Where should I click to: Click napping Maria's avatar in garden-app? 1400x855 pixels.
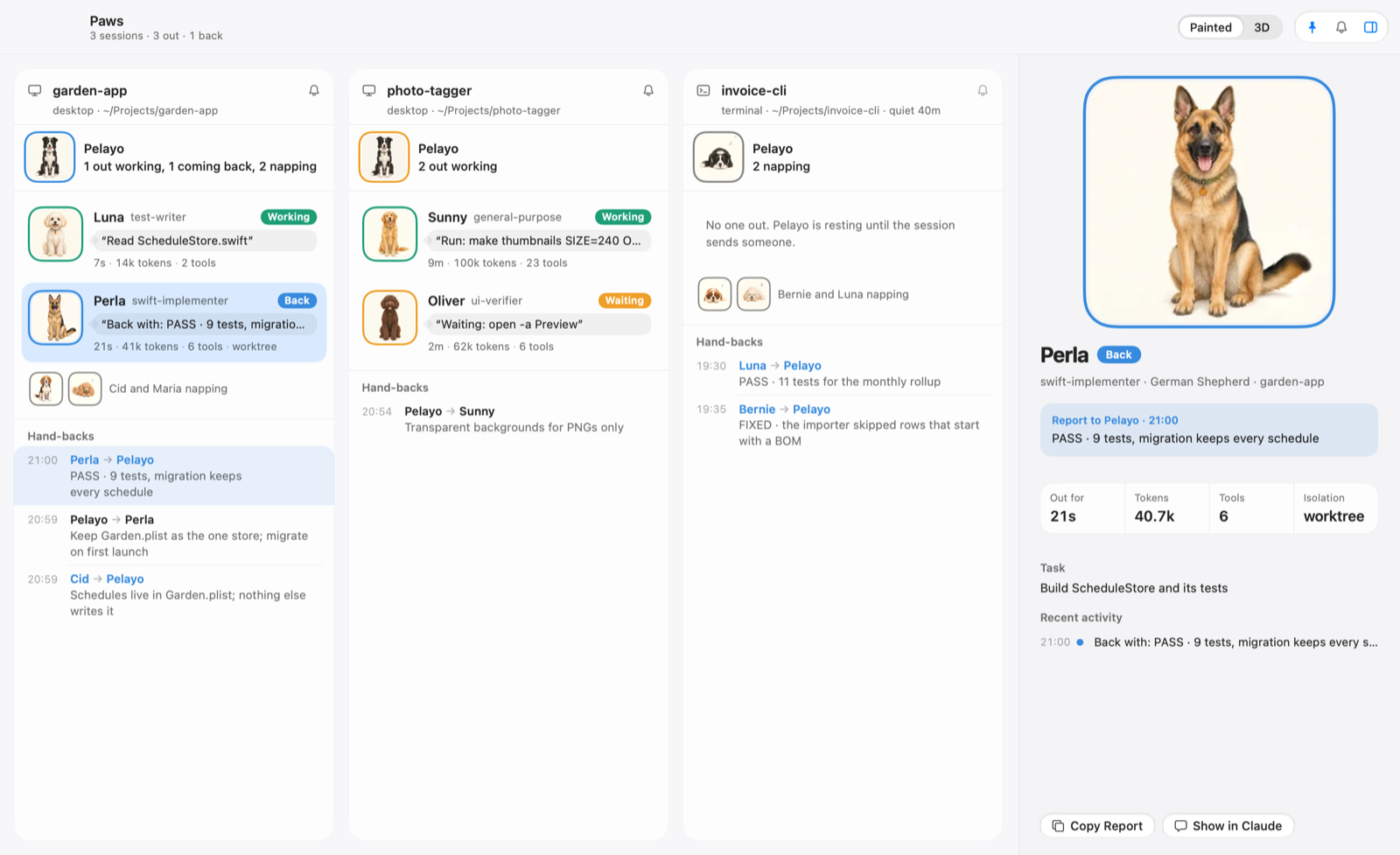(x=85, y=389)
